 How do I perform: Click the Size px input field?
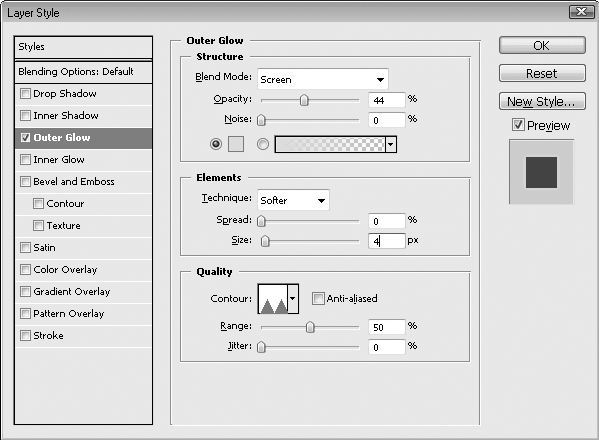pos(387,241)
